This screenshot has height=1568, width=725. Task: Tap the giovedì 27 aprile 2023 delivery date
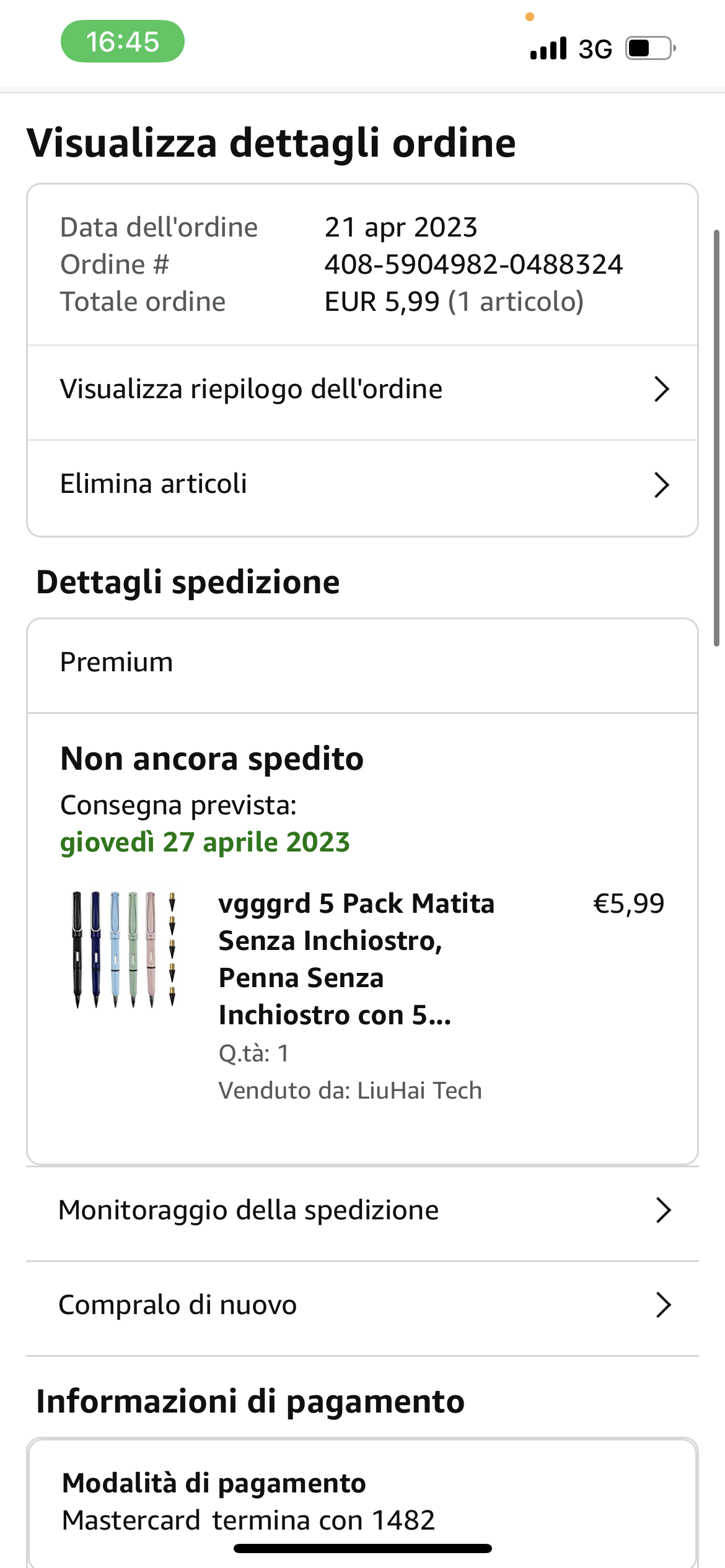point(205,842)
